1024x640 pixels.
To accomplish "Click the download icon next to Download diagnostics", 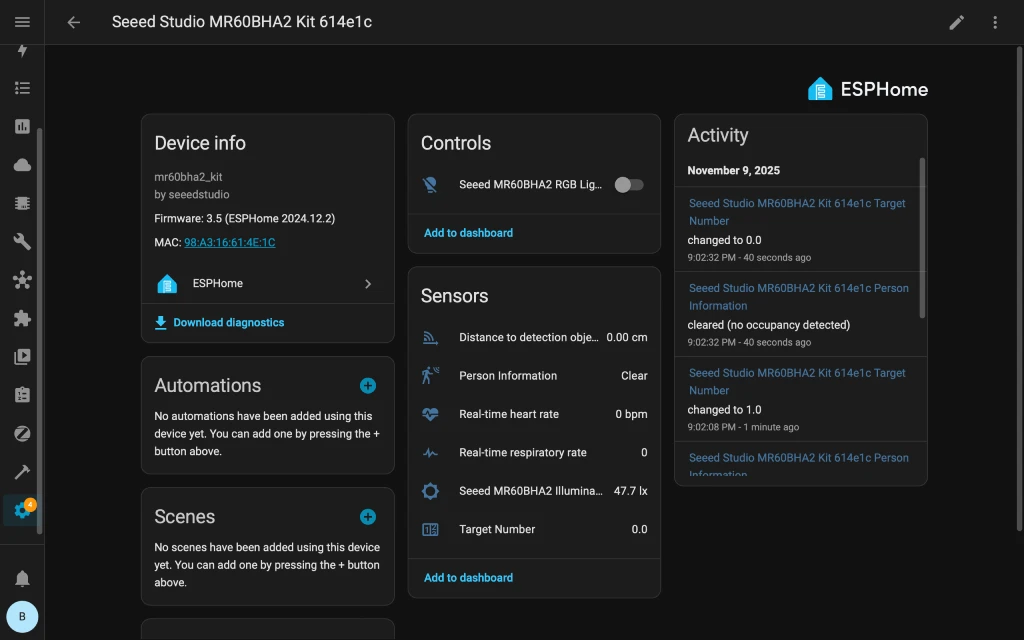I will pyautogui.click(x=160, y=322).
